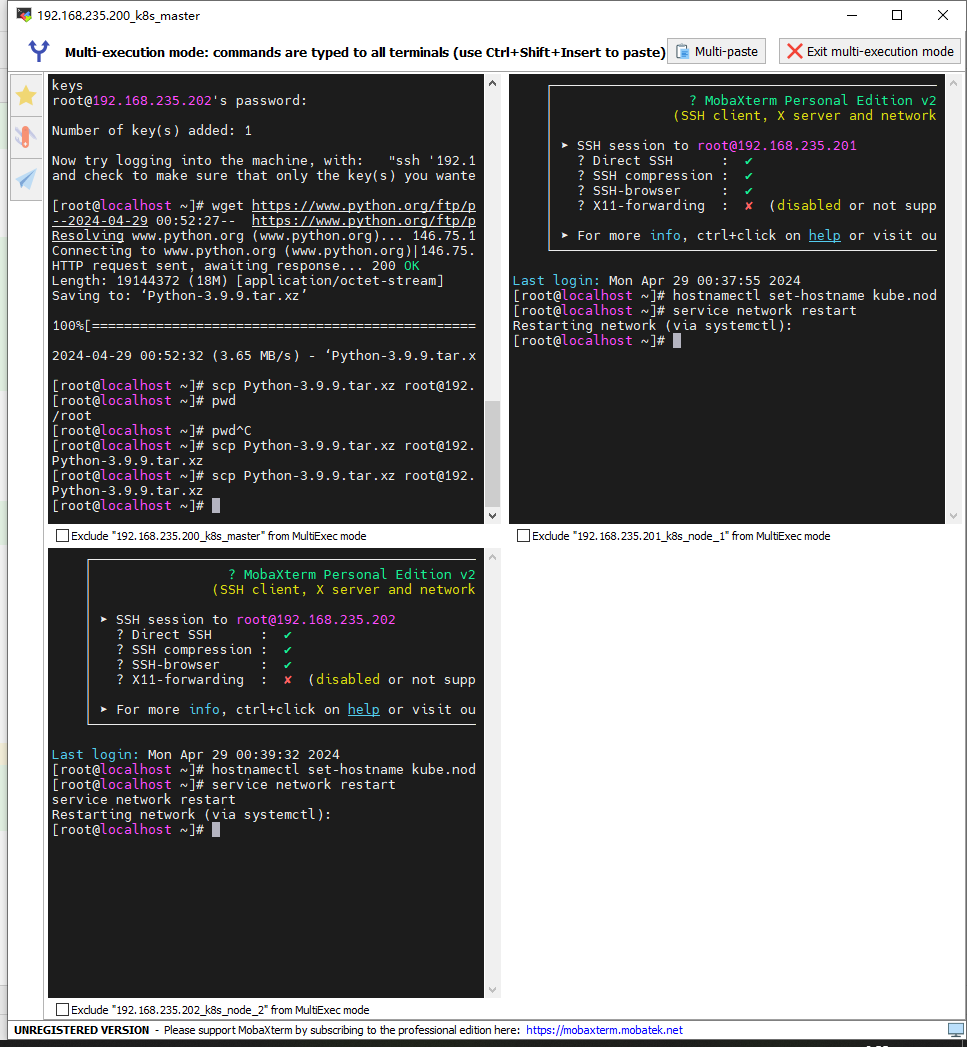Exclude 192.168.235.202_k8s_node_2 from MultiExec mode
This screenshot has height=1047, width=967.
tap(63, 1010)
